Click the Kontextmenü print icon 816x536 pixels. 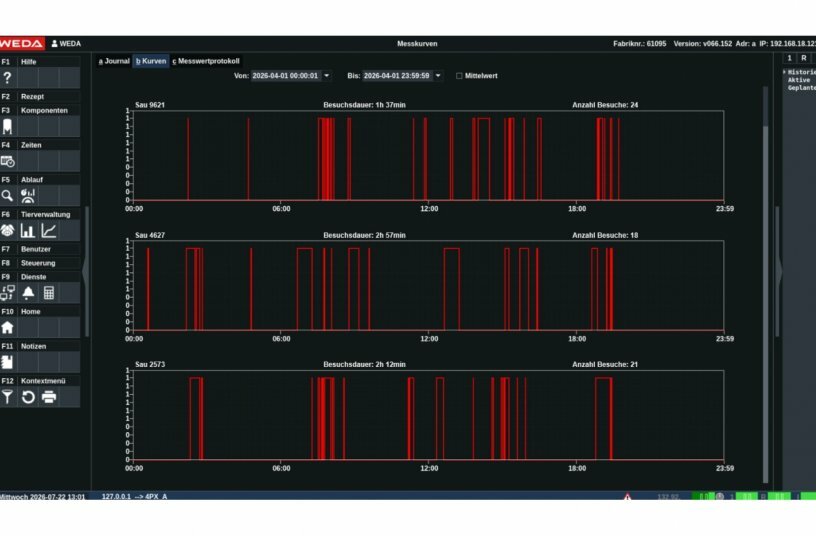49,397
